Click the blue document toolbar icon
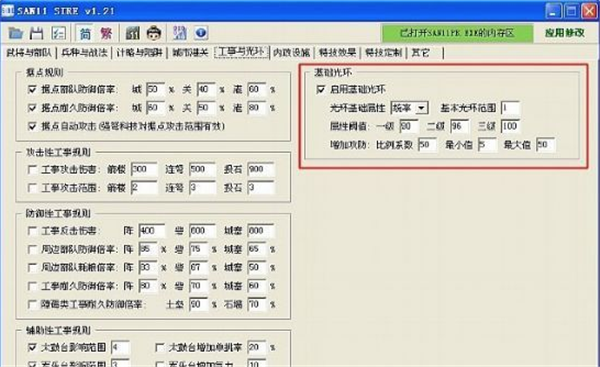This screenshot has width=600, height=367. pos(180,33)
